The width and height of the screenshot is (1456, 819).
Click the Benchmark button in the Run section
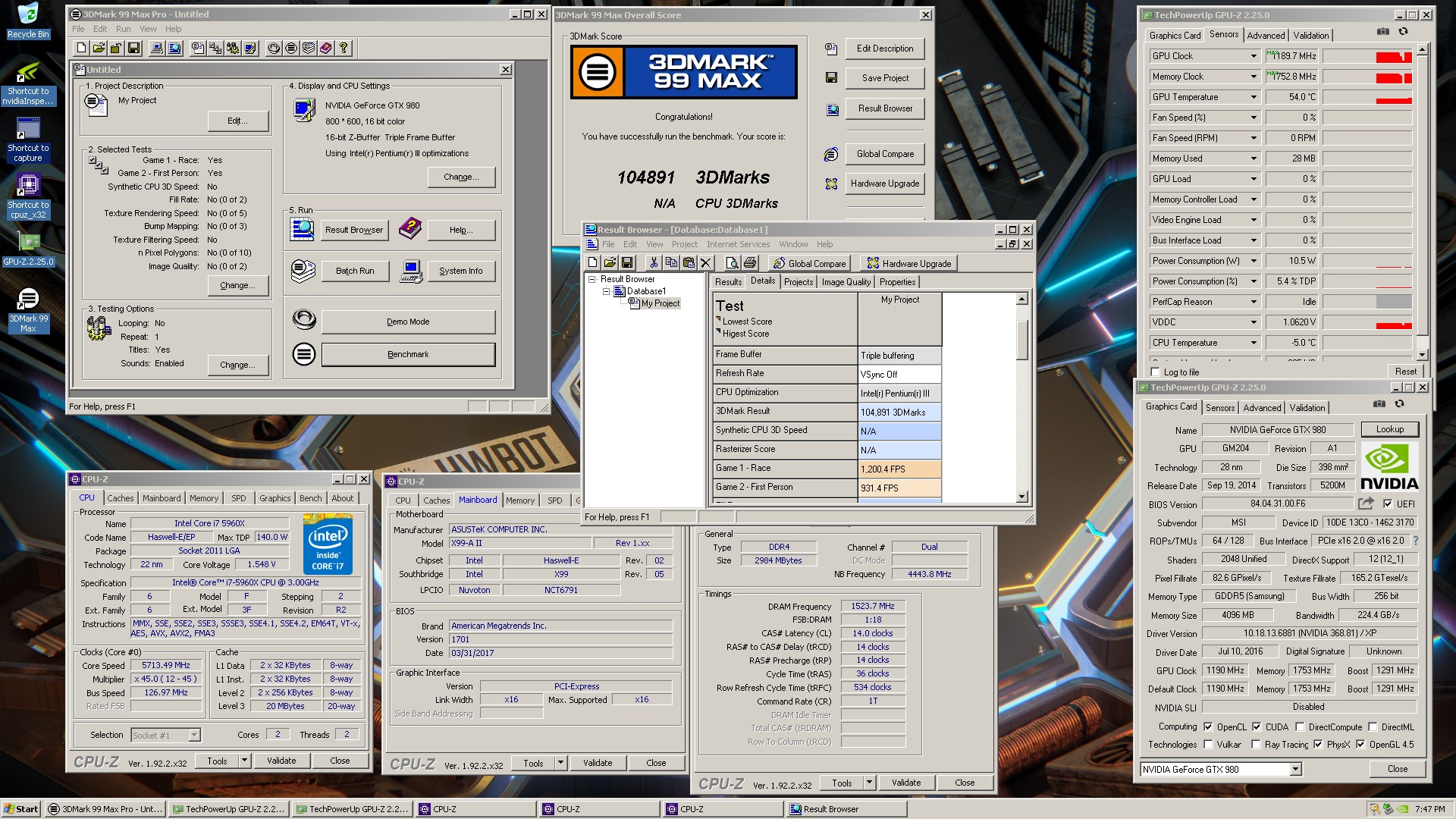408,354
